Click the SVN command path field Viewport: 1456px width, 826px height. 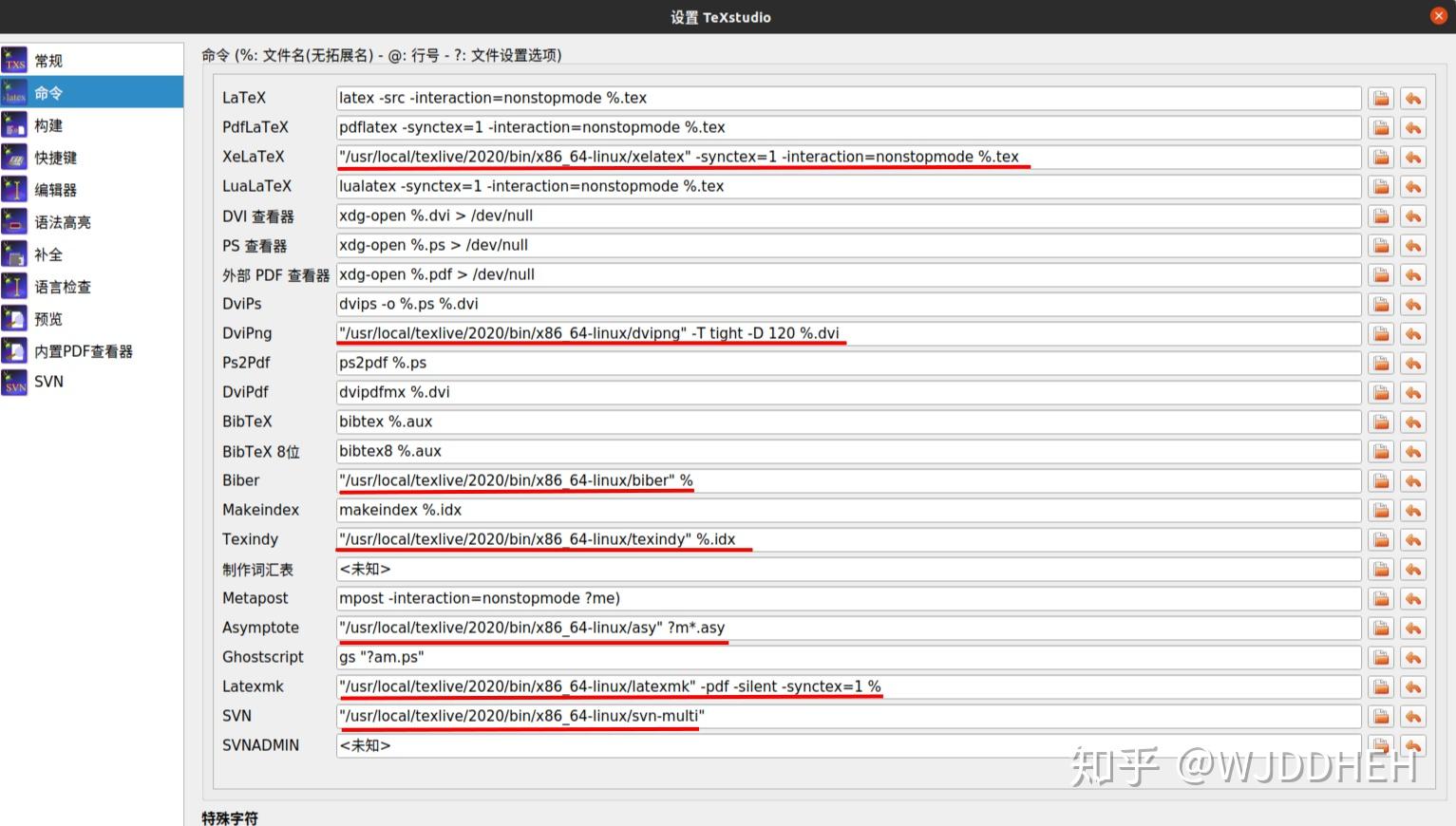[849, 716]
